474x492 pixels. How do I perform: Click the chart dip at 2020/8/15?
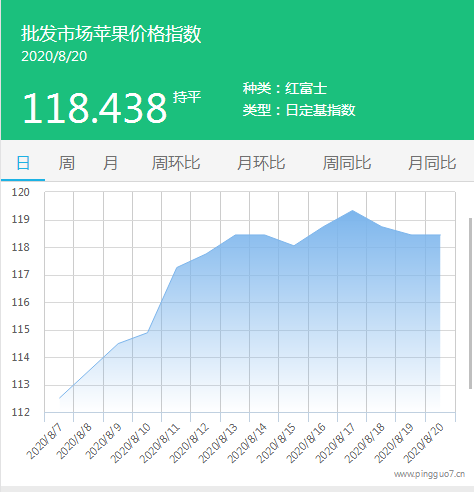(x=294, y=245)
